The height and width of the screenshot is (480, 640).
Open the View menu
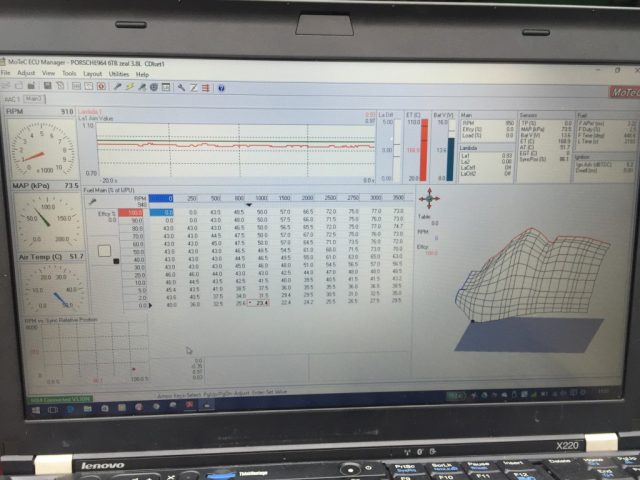(x=48, y=73)
